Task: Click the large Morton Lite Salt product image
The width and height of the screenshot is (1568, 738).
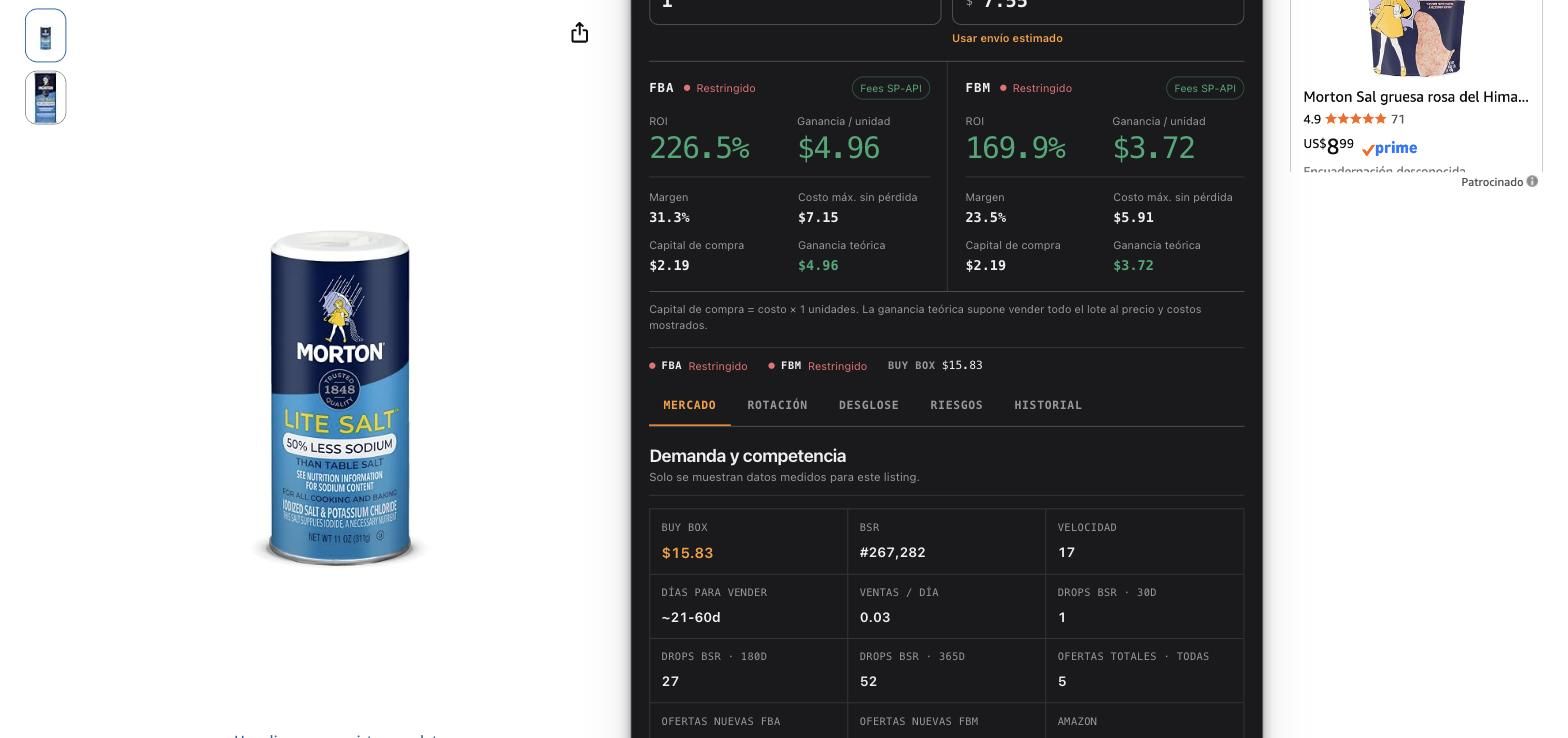Action: point(340,398)
